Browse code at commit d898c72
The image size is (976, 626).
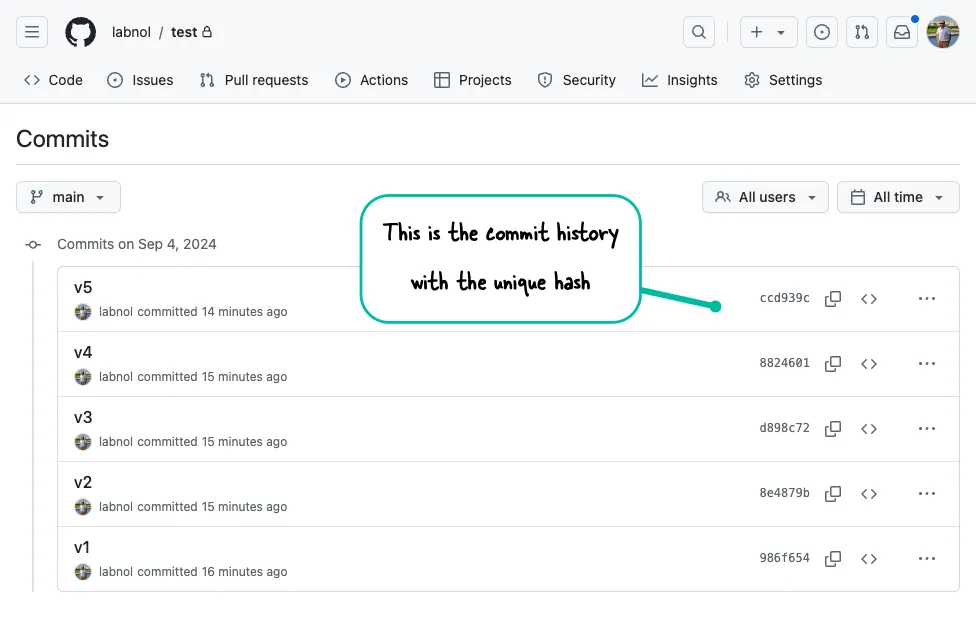(x=868, y=428)
